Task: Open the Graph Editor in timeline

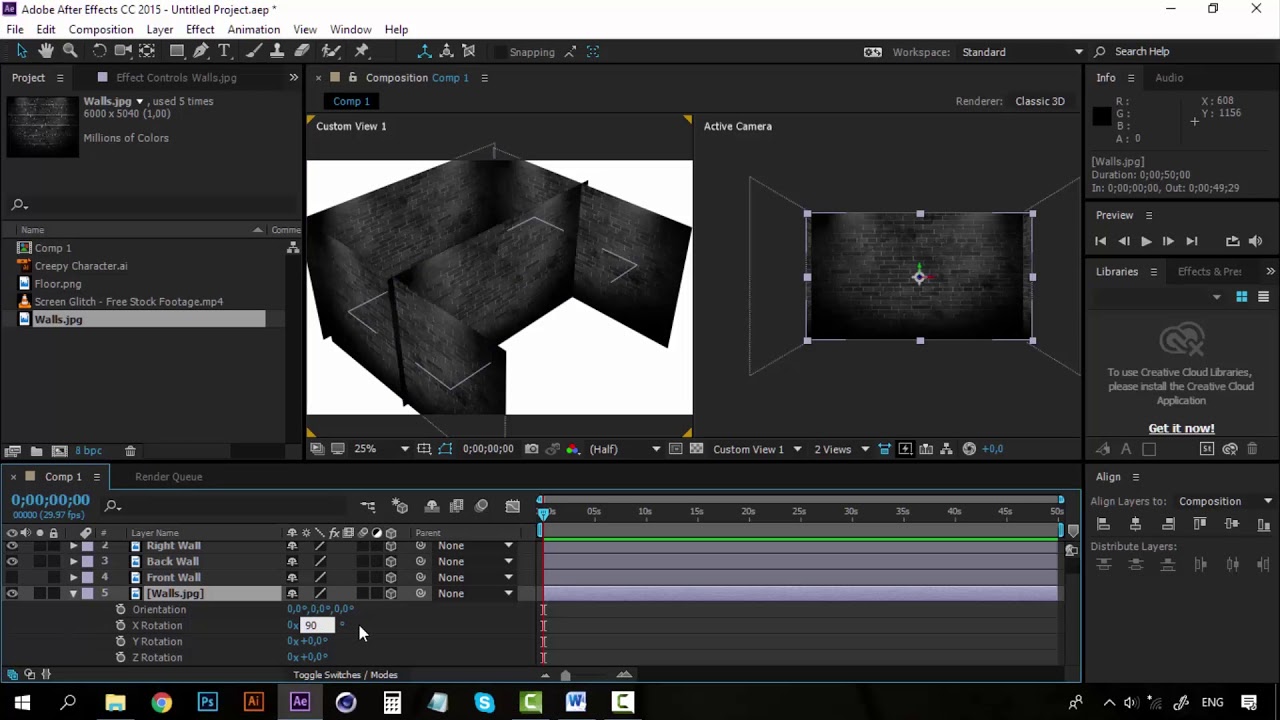Action: click(x=513, y=507)
